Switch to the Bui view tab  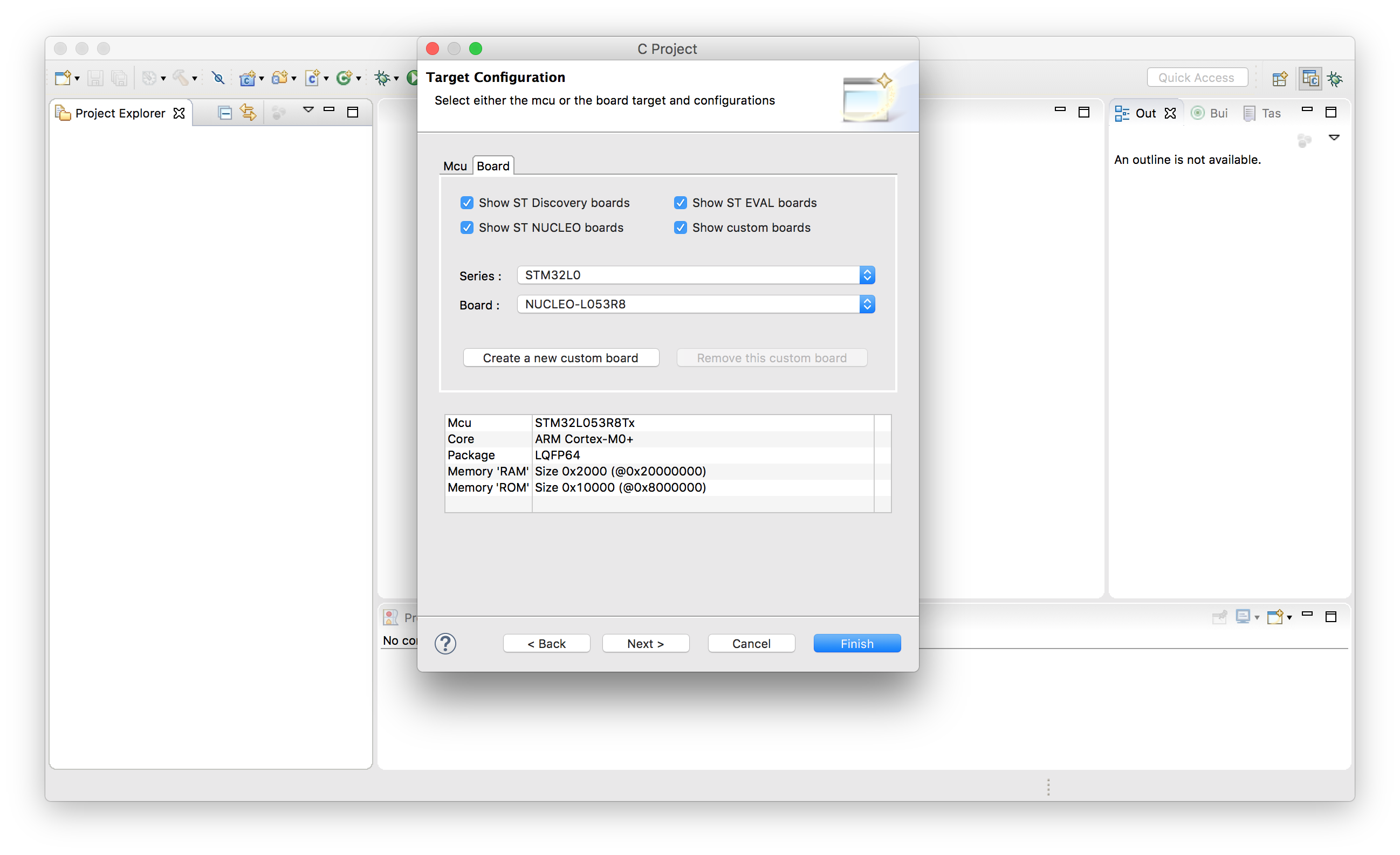coord(1210,113)
